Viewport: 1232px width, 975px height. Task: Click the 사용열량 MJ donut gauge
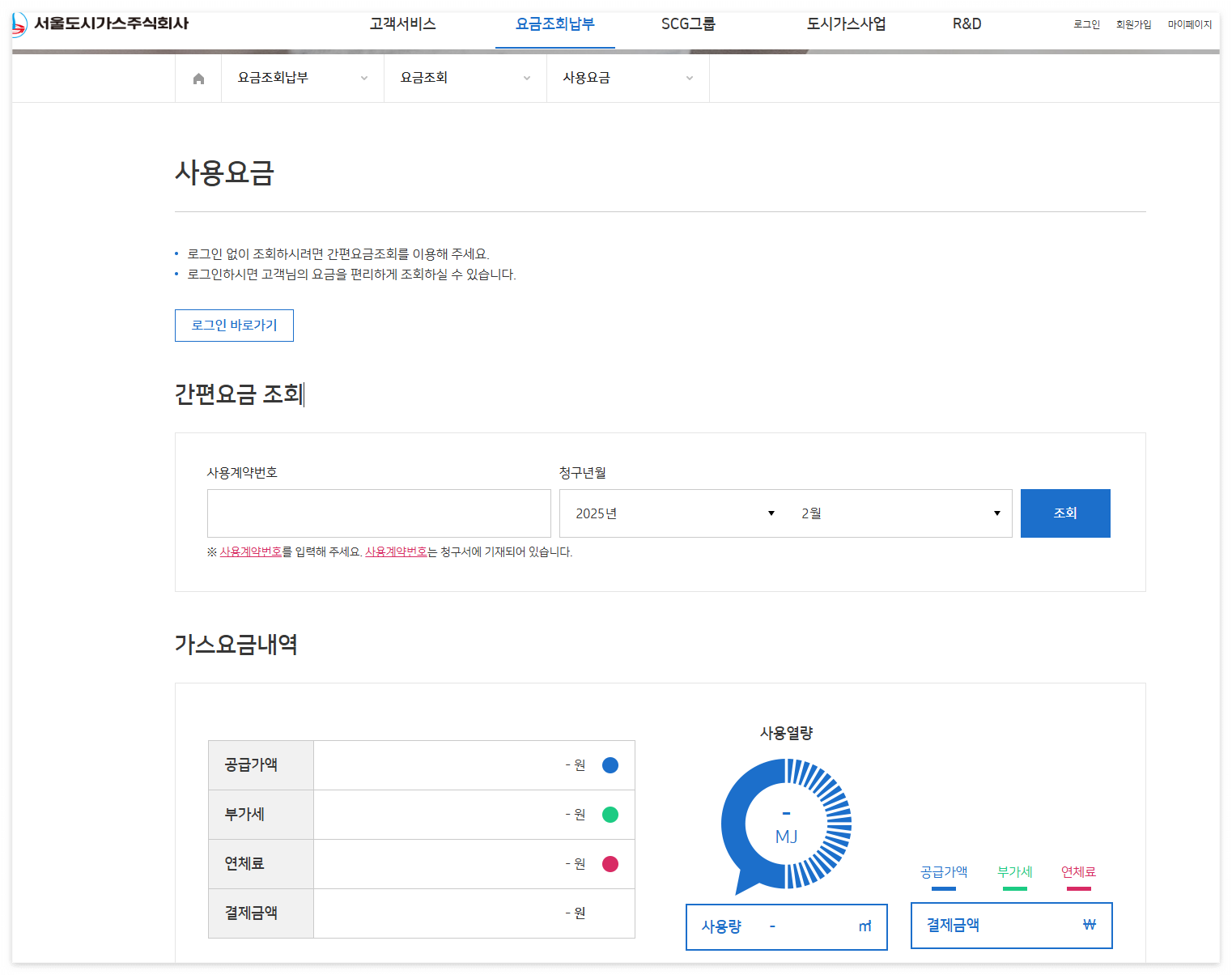coord(786,824)
